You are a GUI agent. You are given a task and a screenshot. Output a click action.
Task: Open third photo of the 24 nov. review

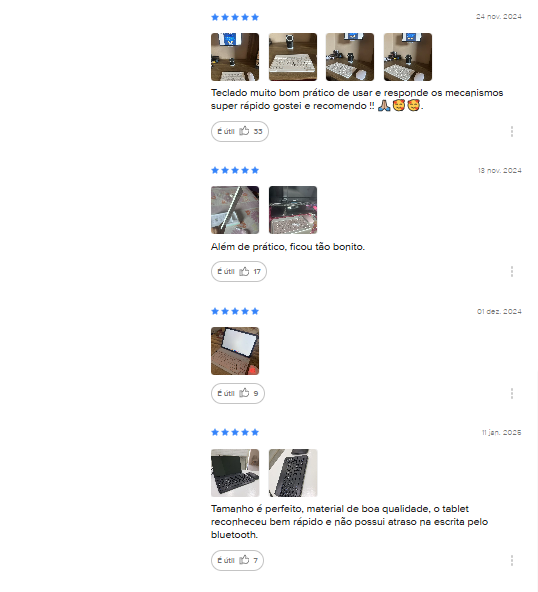350,57
